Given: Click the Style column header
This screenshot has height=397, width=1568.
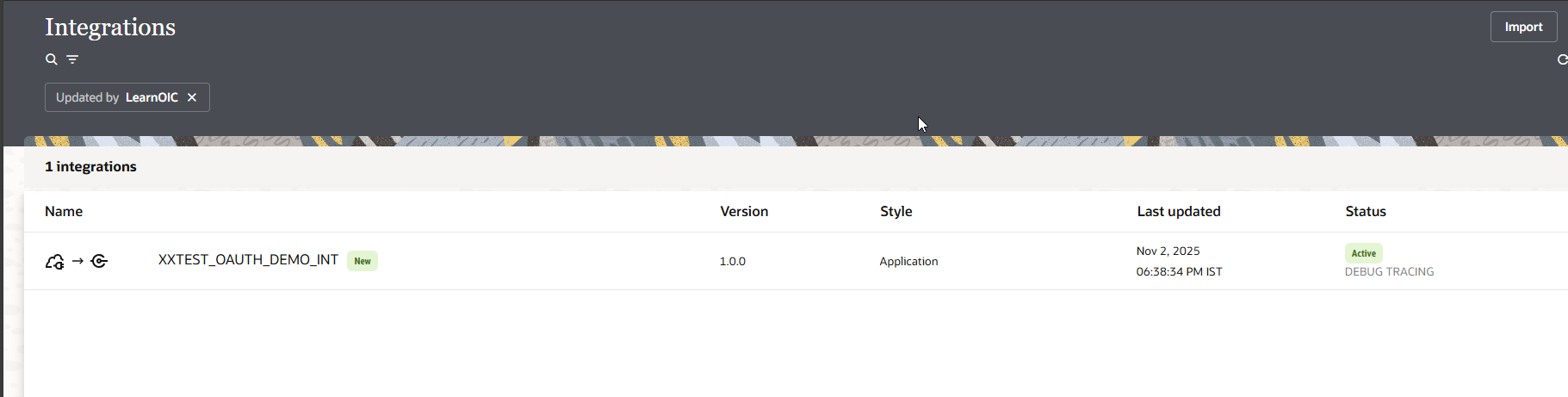Looking at the screenshot, I should 896,211.
